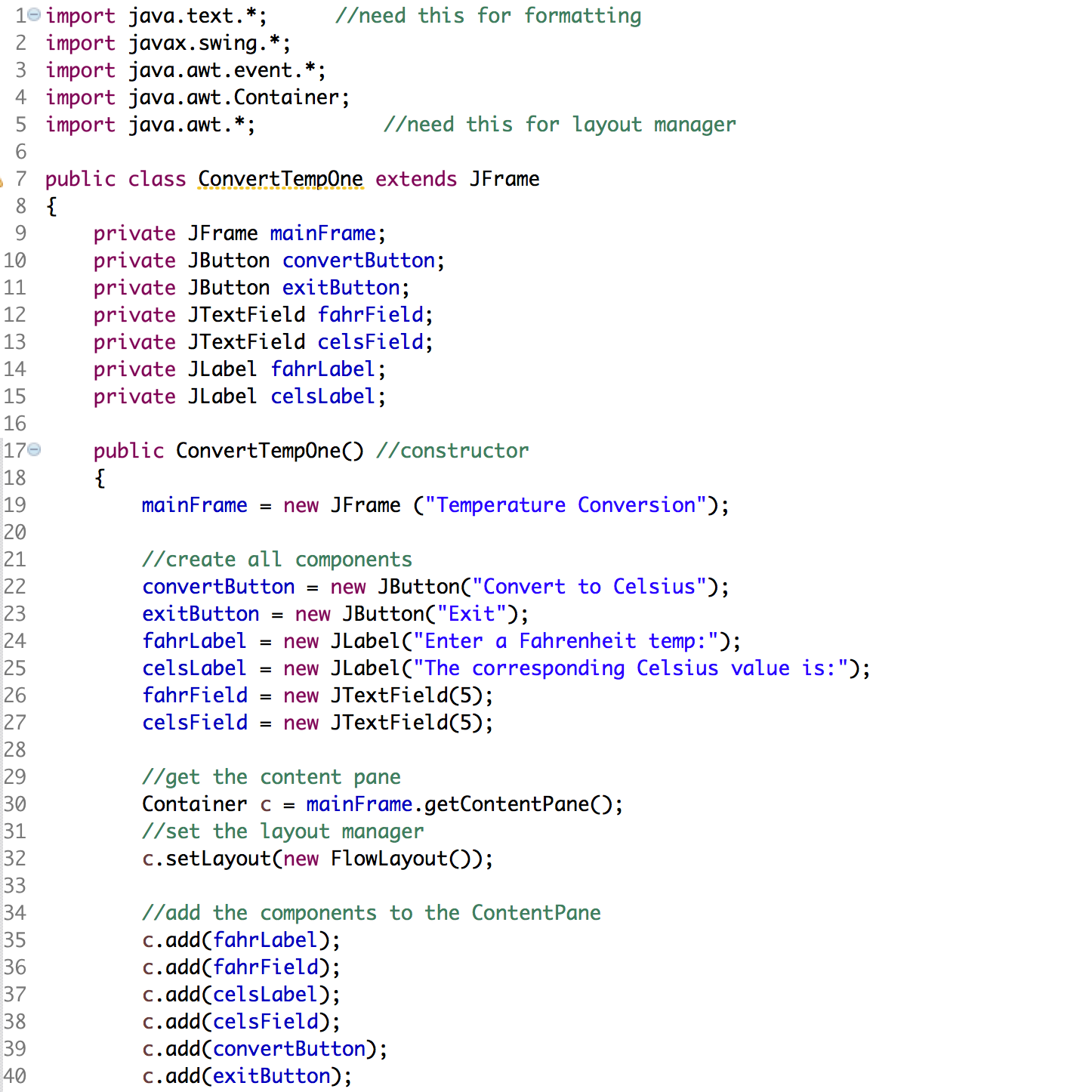Click convertButton assignment on line 22
Image resolution: width=1092 pixels, height=1092 pixels.
tap(218, 586)
